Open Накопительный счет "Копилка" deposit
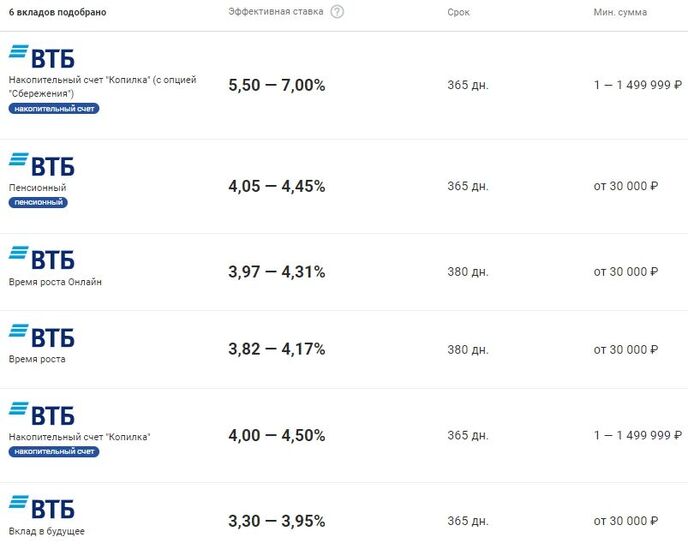 pos(79,437)
